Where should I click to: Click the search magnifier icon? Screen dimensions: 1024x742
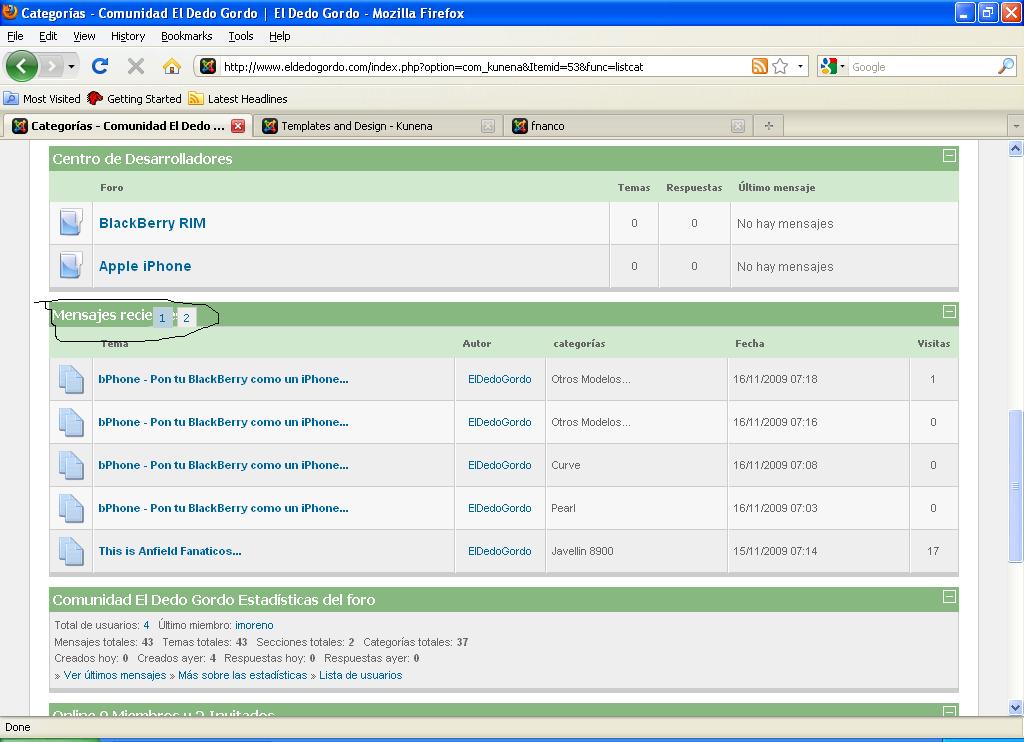tap(1005, 67)
